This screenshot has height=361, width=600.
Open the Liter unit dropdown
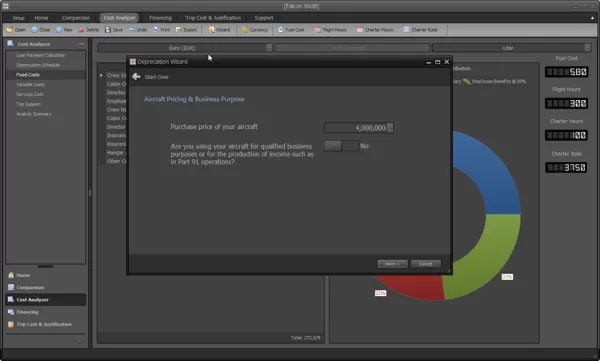pos(587,48)
